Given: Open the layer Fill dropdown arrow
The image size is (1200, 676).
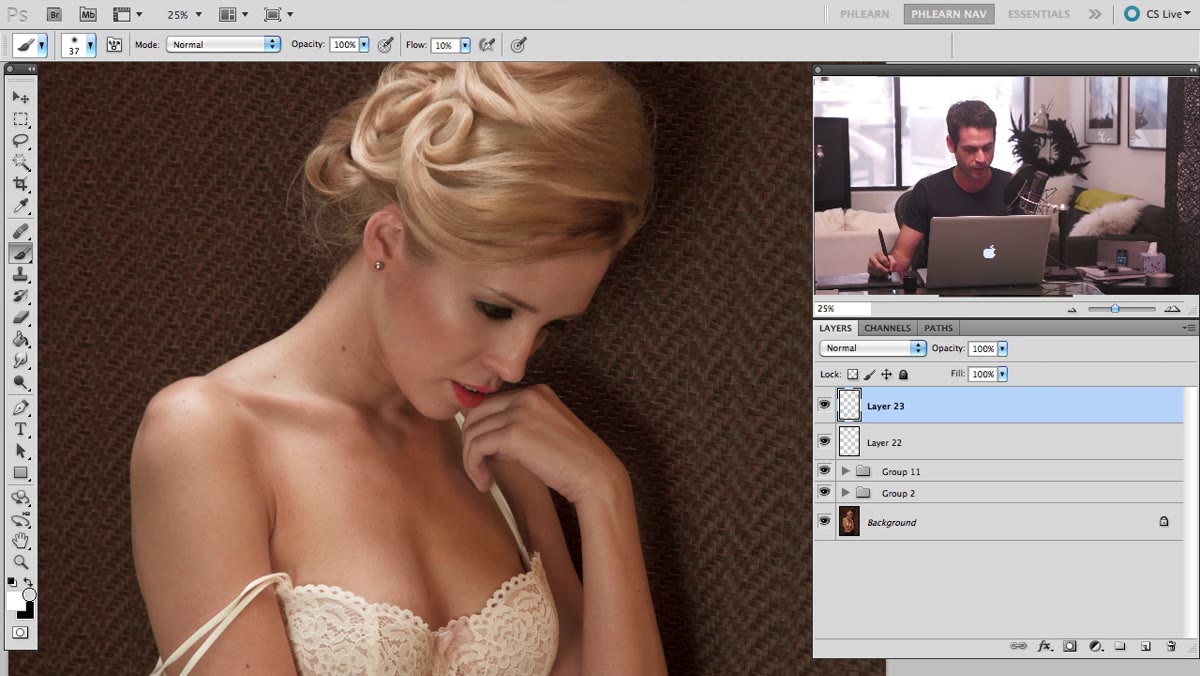Looking at the screenshot, I should pyautogui.click(x=1002, y=374).
